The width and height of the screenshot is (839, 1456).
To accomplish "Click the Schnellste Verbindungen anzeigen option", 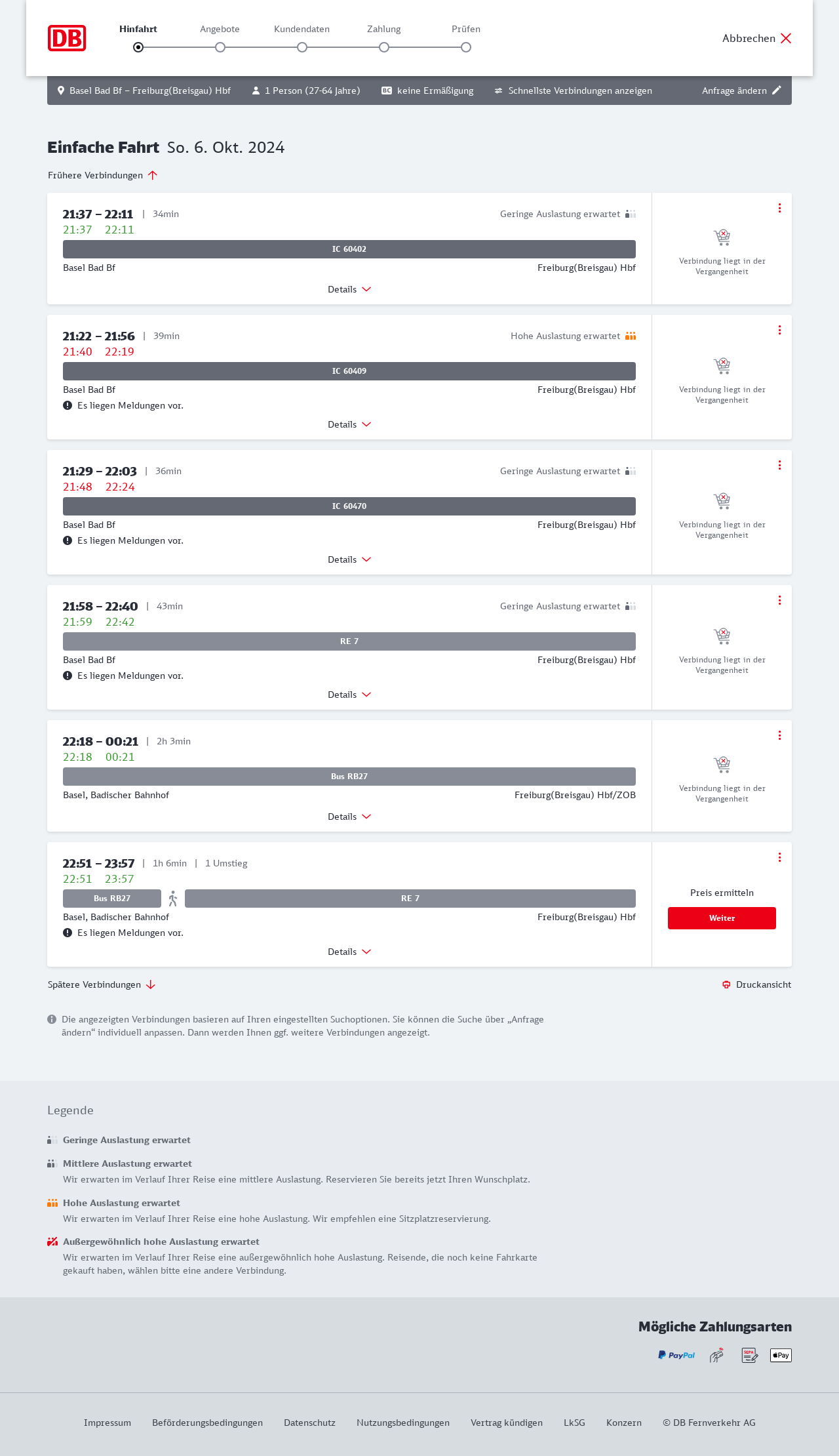I will [x=573, y=91].
